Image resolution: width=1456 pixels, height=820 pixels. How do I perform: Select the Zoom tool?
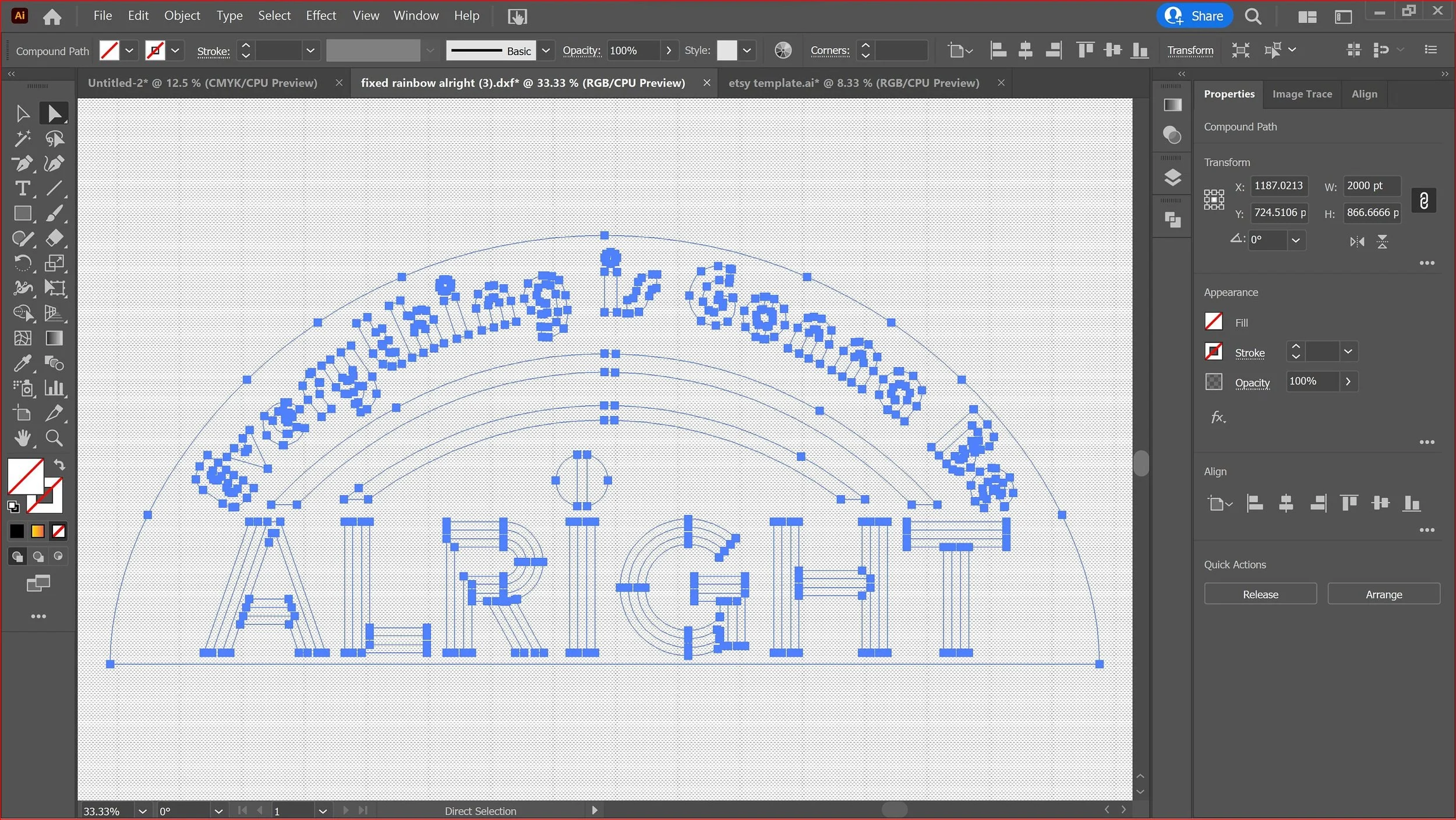[54, 438]
